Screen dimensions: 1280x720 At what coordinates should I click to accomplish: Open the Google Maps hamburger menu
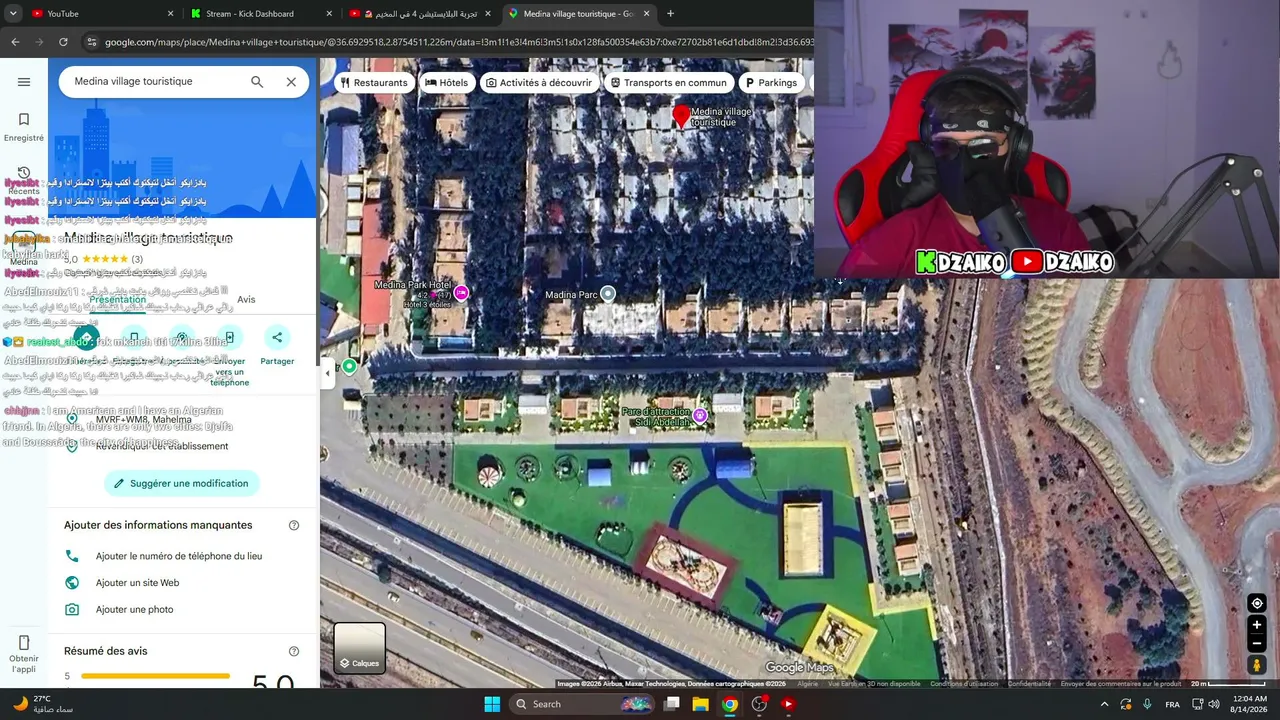(24, 82)
